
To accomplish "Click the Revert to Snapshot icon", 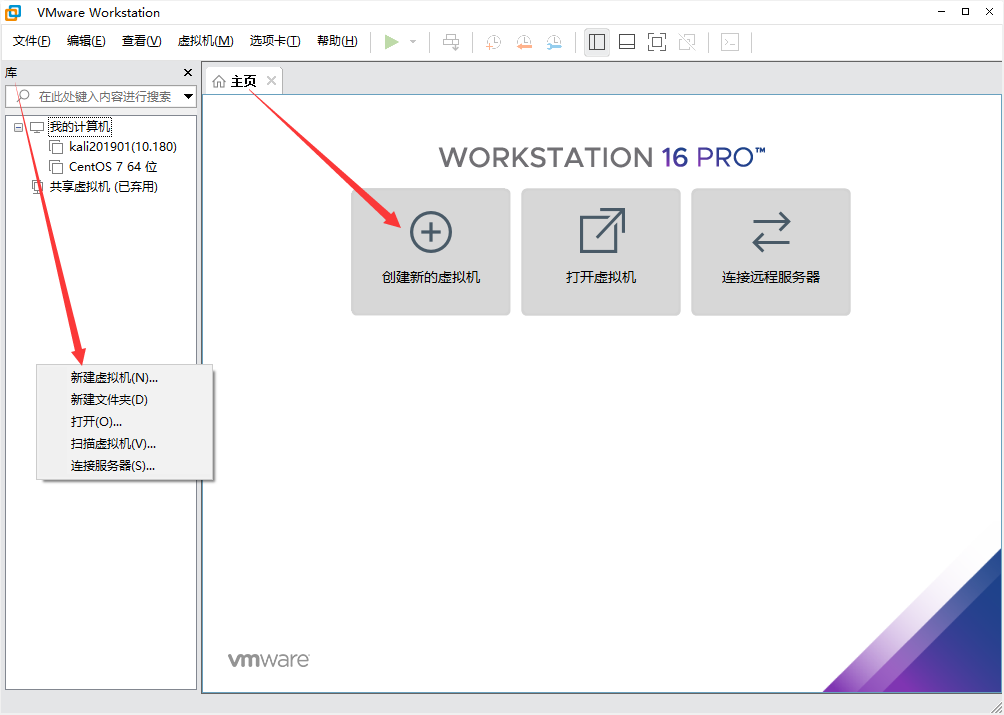I will (524, 42).
